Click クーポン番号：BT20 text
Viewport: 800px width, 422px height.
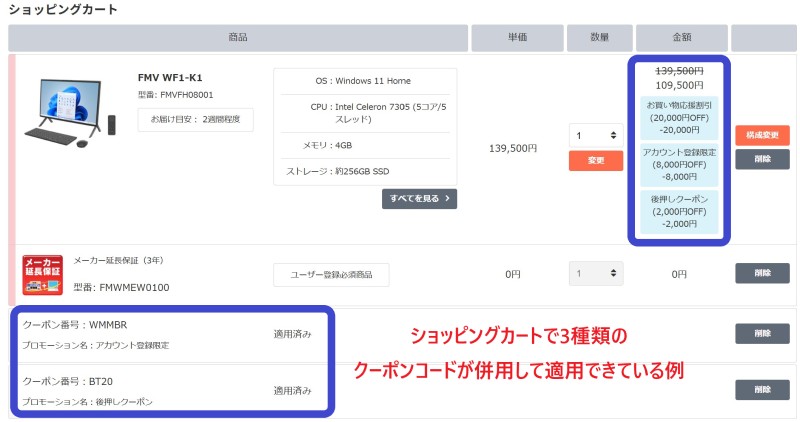(68, 382)
